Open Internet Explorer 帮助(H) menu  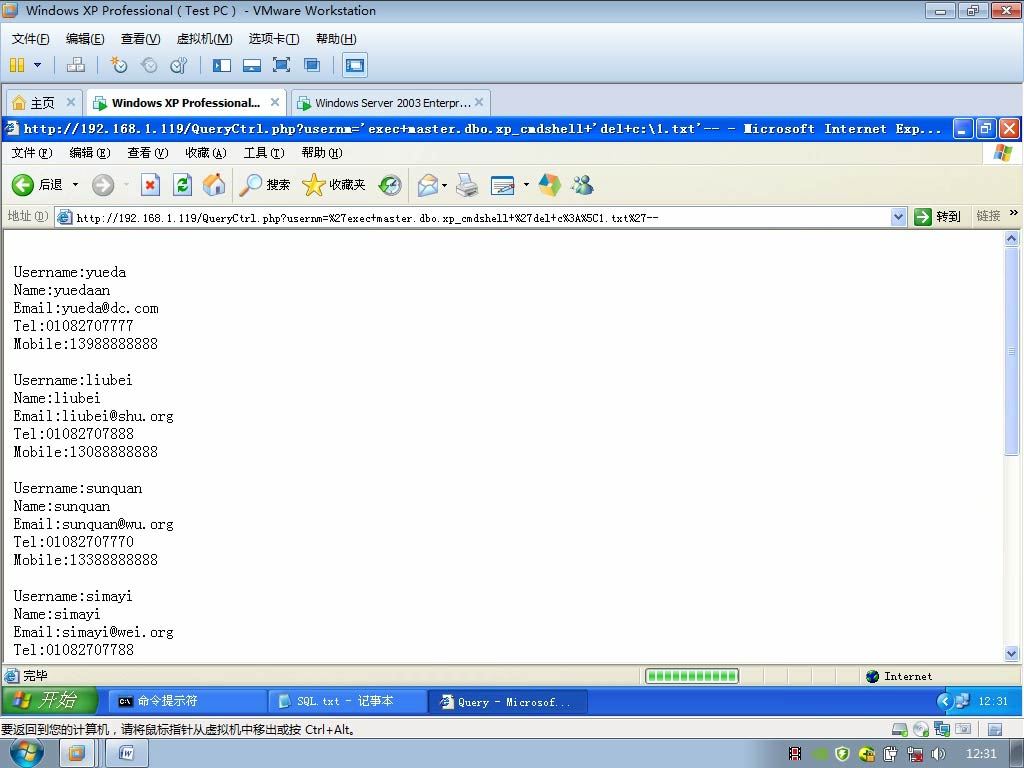point(322,153)
